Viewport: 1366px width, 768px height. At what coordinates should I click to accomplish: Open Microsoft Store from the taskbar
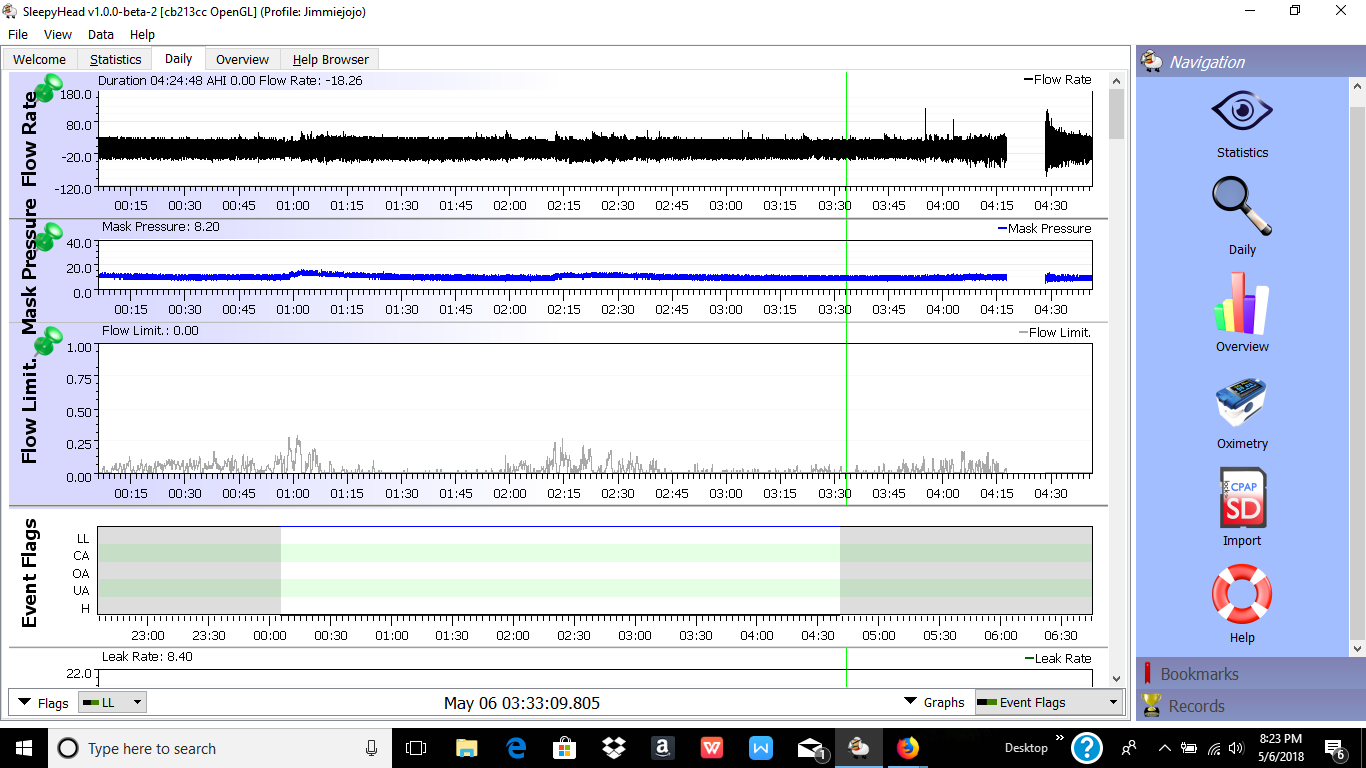(564, 748)
